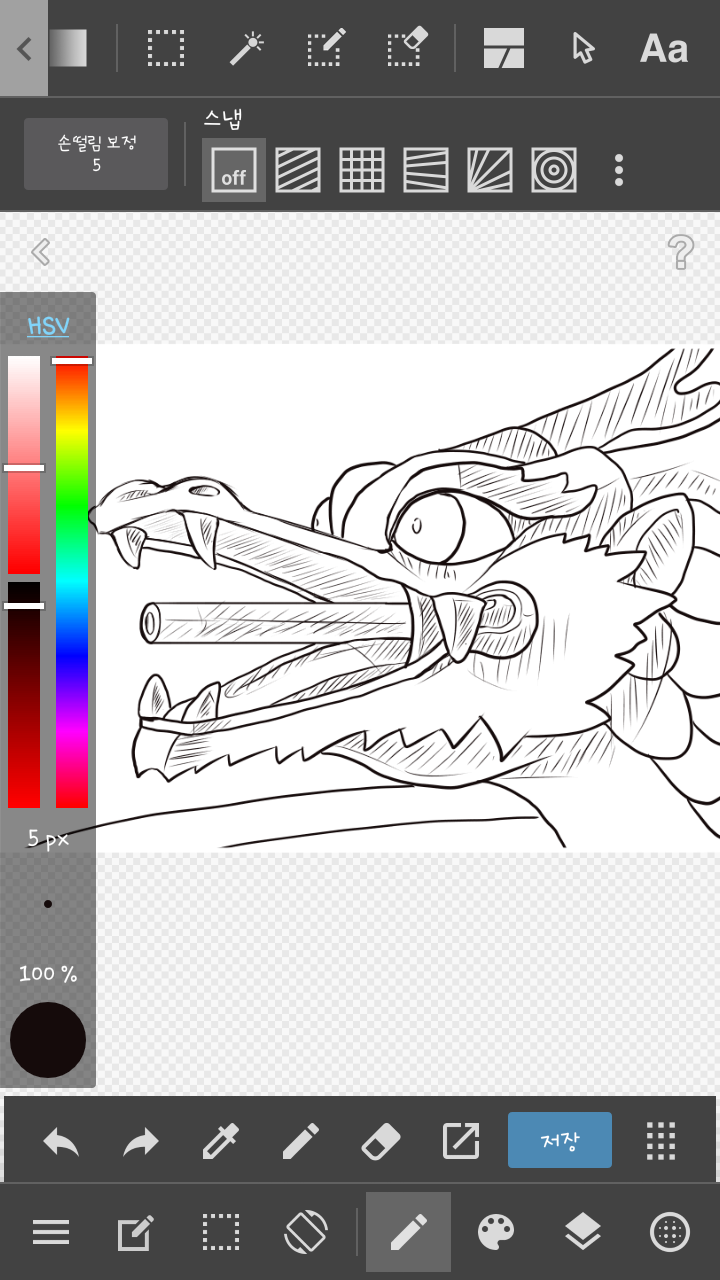The image size is (720, 1280).
Task: Enable perspective convergence snap
Action: point(426,170)
